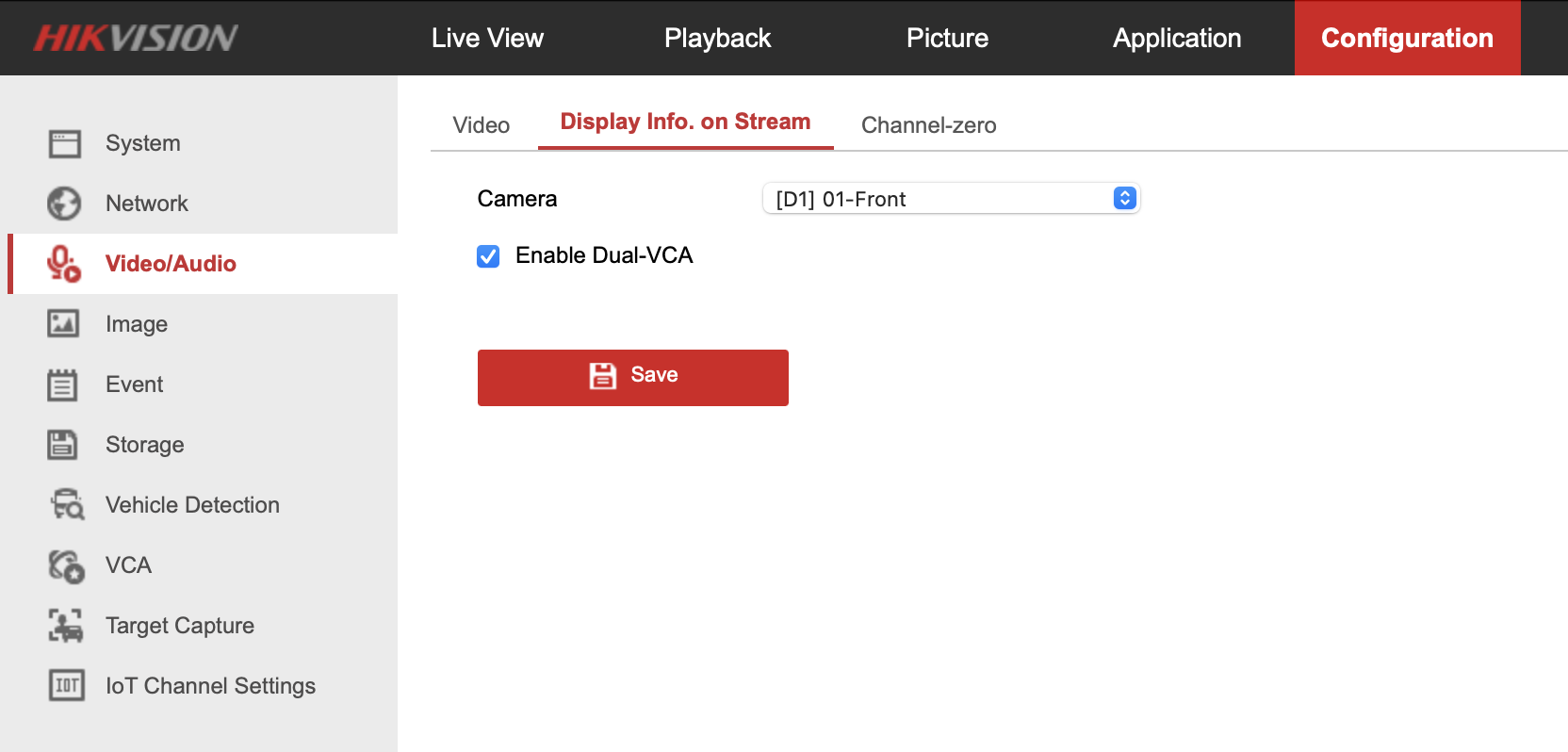Uncheck the Enable Dual-VCA checkbox
The image size is (1568, 752).
[488, 256]
